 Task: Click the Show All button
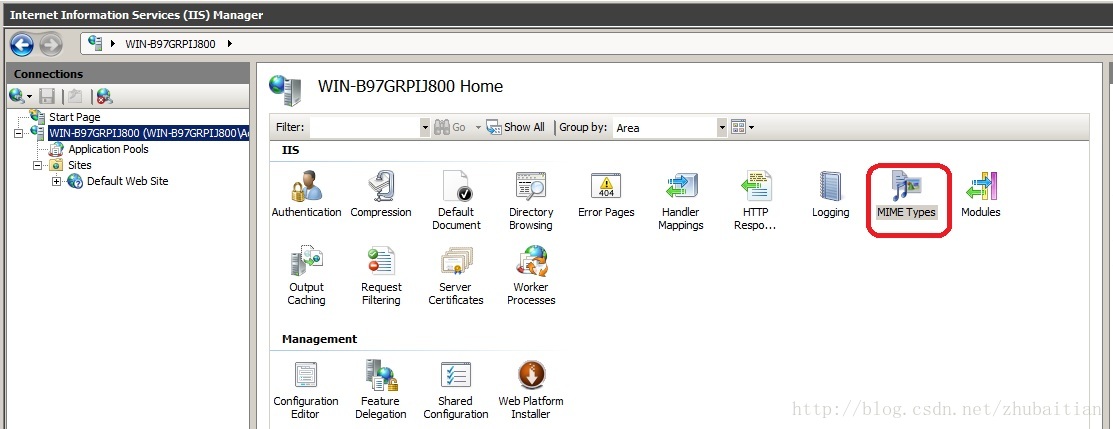(516, 128)
